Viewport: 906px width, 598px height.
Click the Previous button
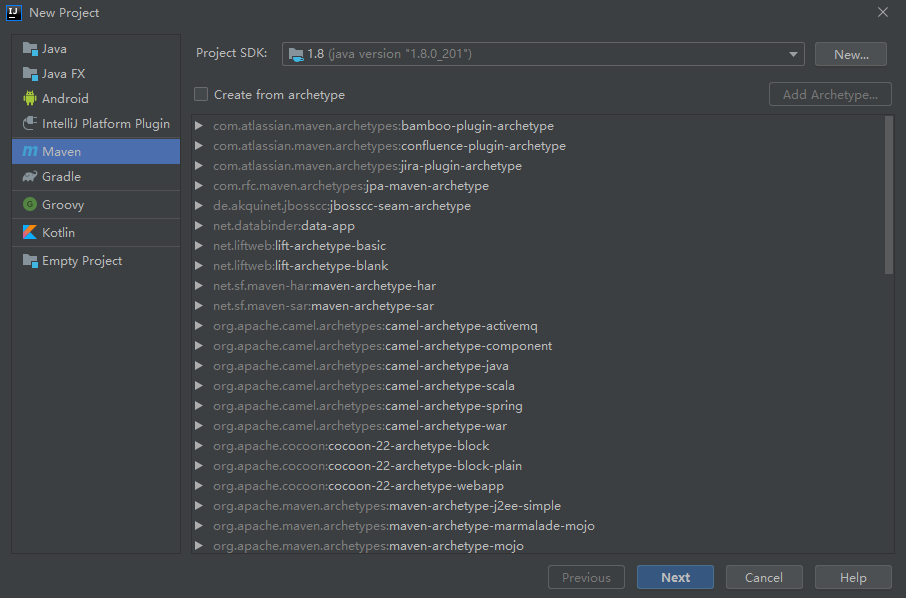click(x=586, y=577)
